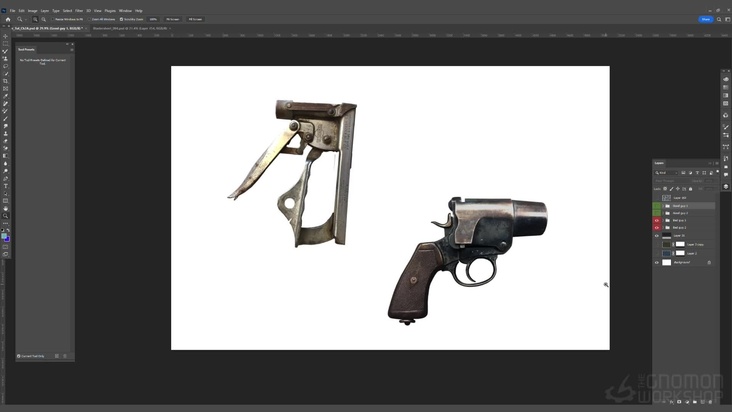Expand the second green layer group
Screen dimensions: 732x412
click(663, 213)
